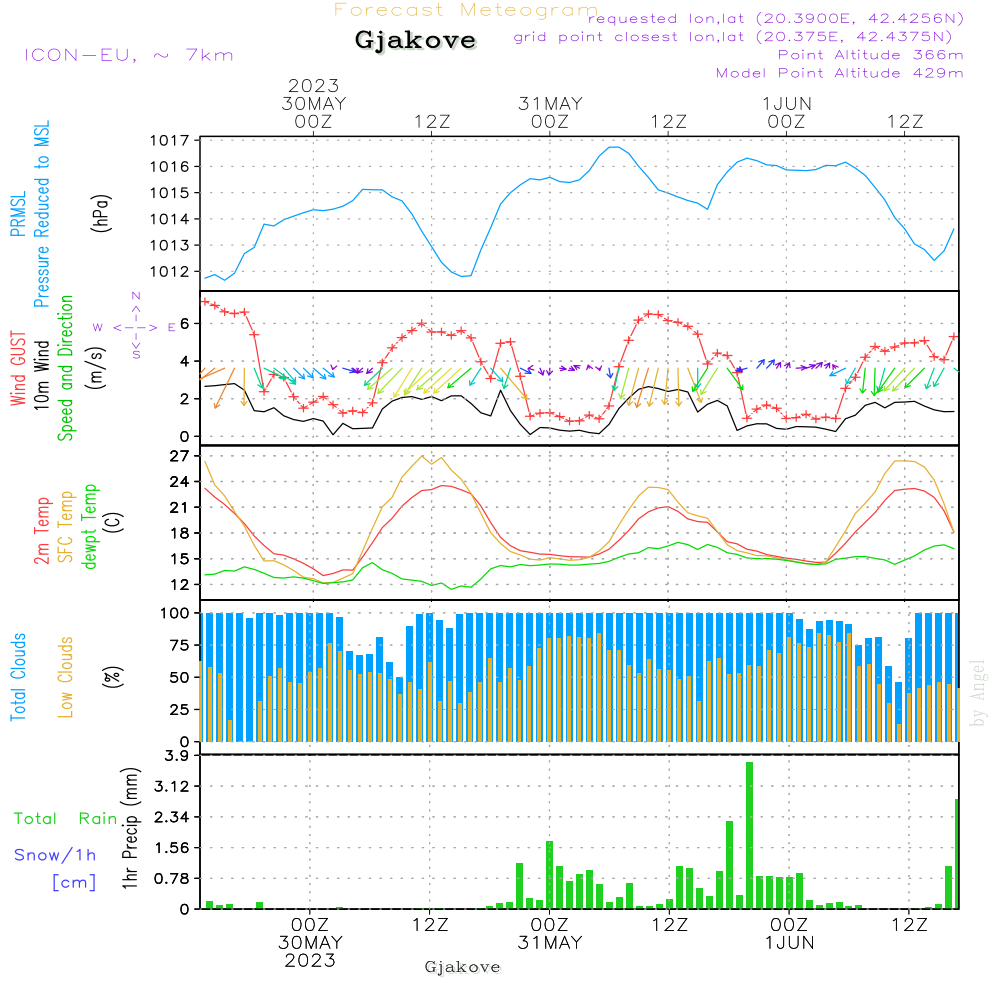Click the temperature axis value 15

[180, 559]
